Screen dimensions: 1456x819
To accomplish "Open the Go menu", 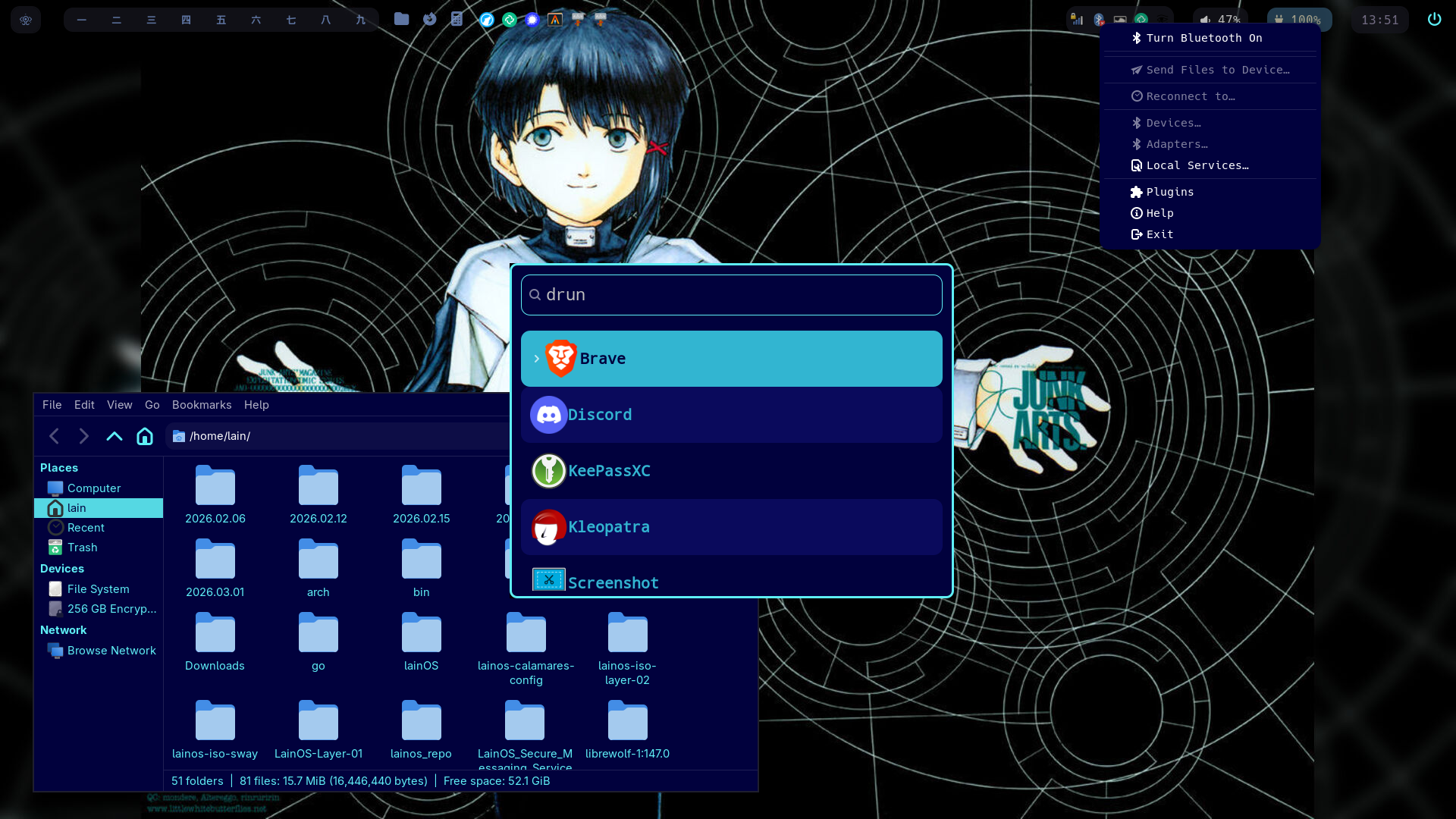I will (152, 404).
